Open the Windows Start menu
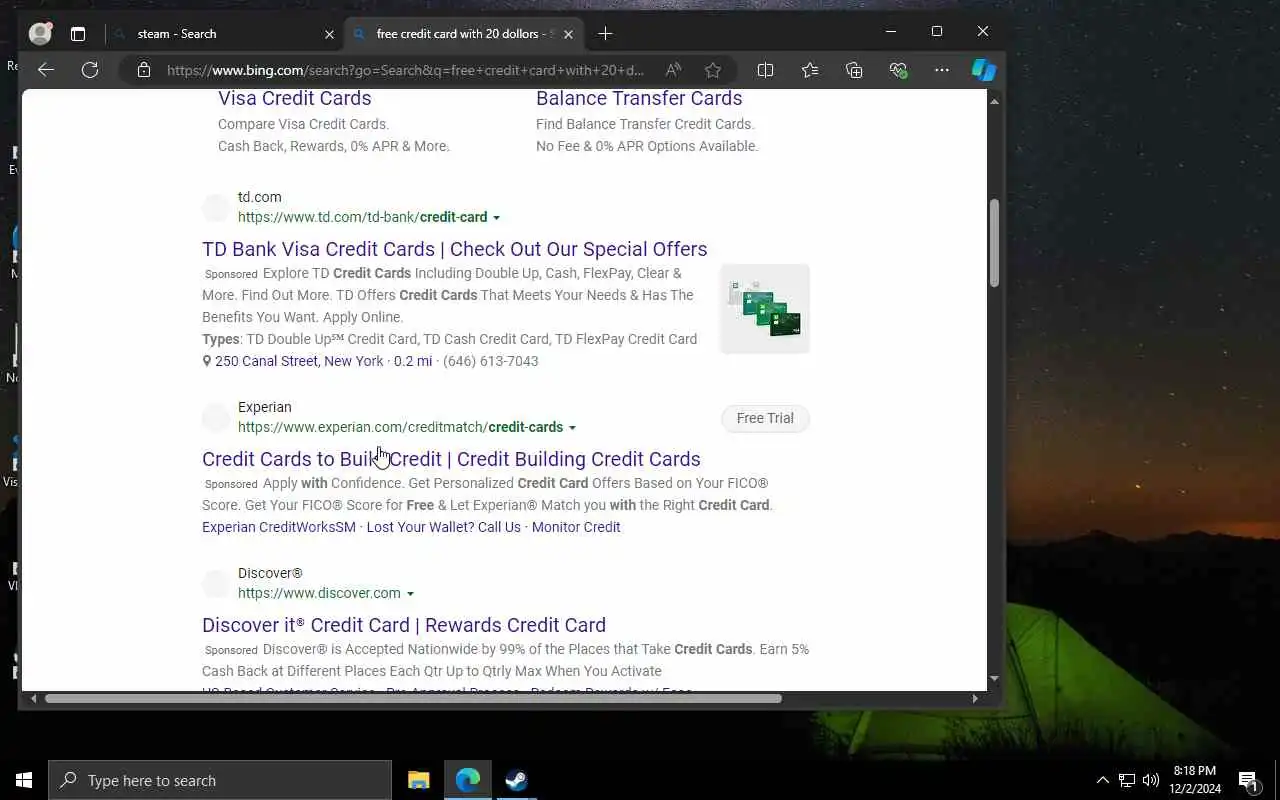Screen dimensions: 1280x800 point(24,780)
